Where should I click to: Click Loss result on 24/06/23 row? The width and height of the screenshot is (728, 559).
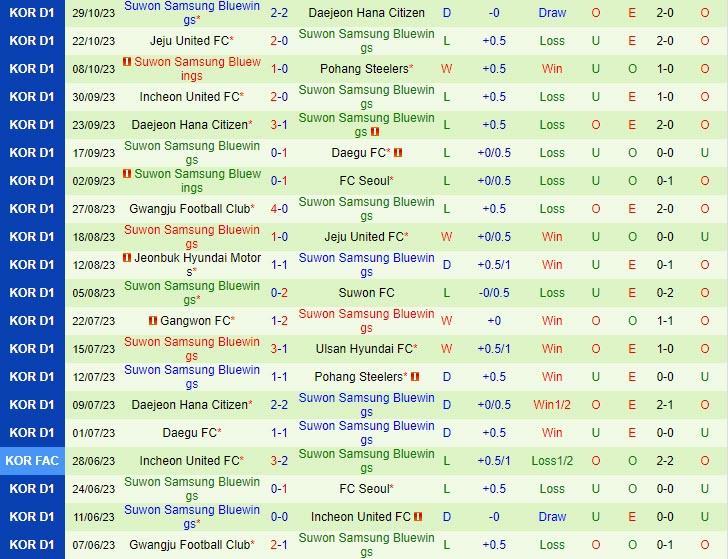tap(552, 489)
